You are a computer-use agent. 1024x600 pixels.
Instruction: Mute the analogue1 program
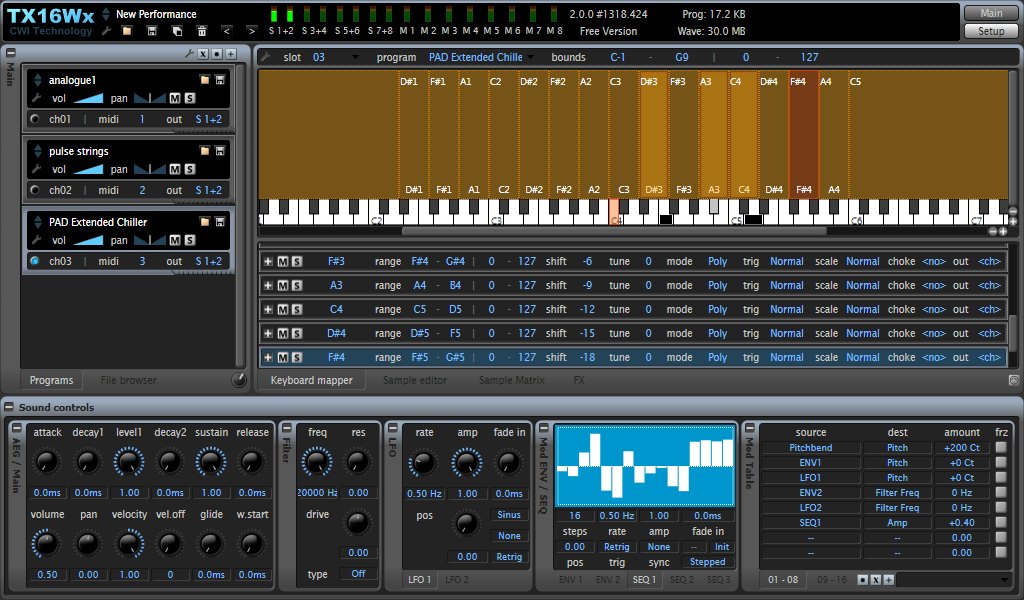[174, 98]
